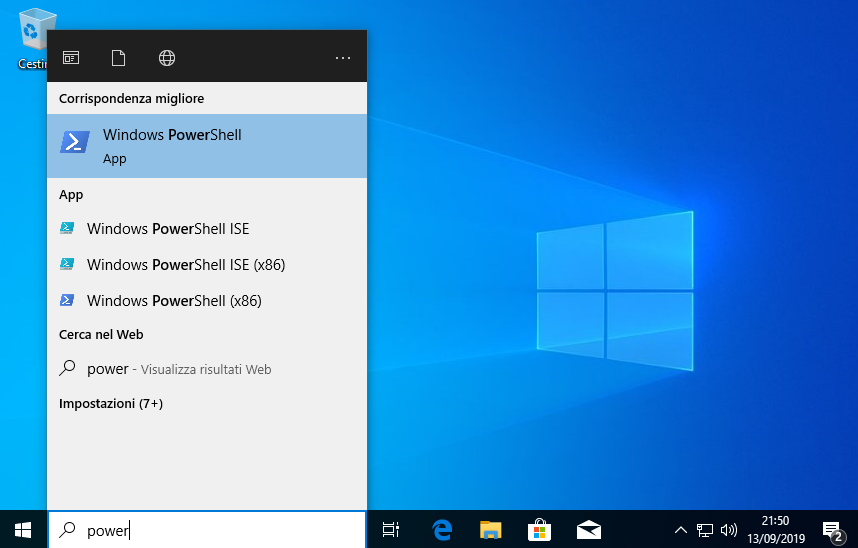Screen dimensions: 858x548
Task: Click the PowerShell ISE (x86) small icon
Action: pyautogui.click(x=67, y=264)
